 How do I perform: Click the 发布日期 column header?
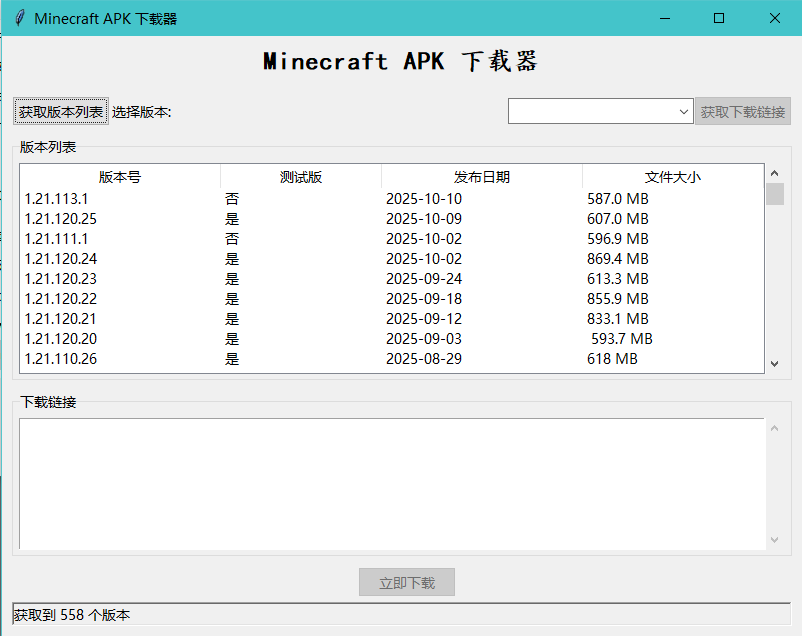click(x=482, y=177)
